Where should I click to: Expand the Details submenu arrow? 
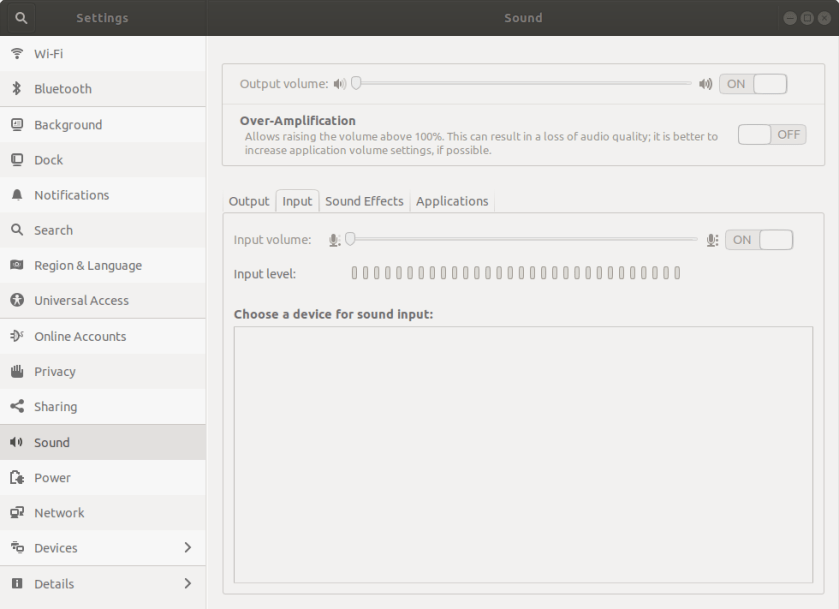pyautogui.click(x=187, y=584)
